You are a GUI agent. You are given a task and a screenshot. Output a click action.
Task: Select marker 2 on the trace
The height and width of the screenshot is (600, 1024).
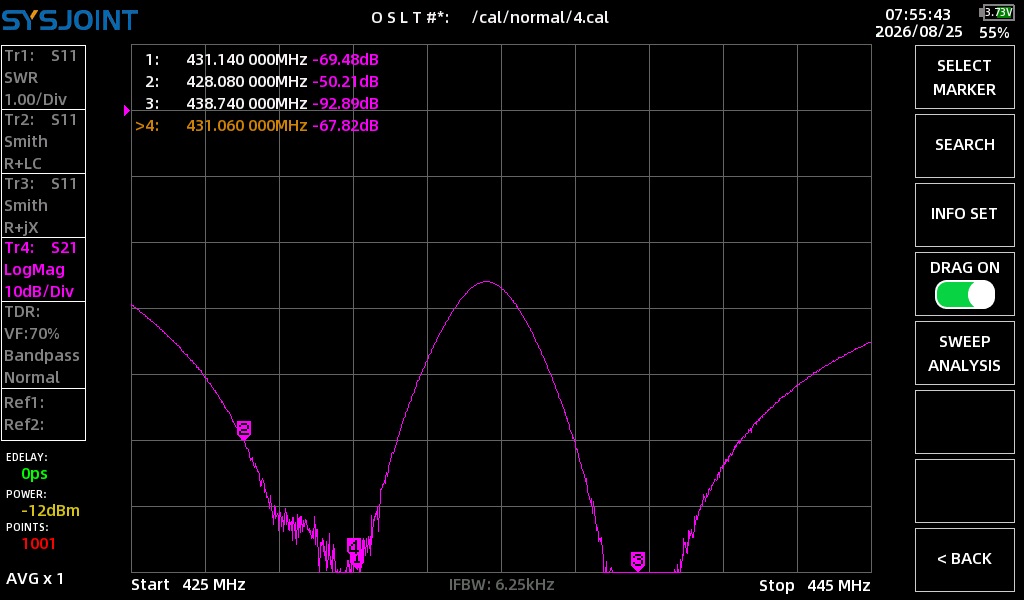click(244, 429)
